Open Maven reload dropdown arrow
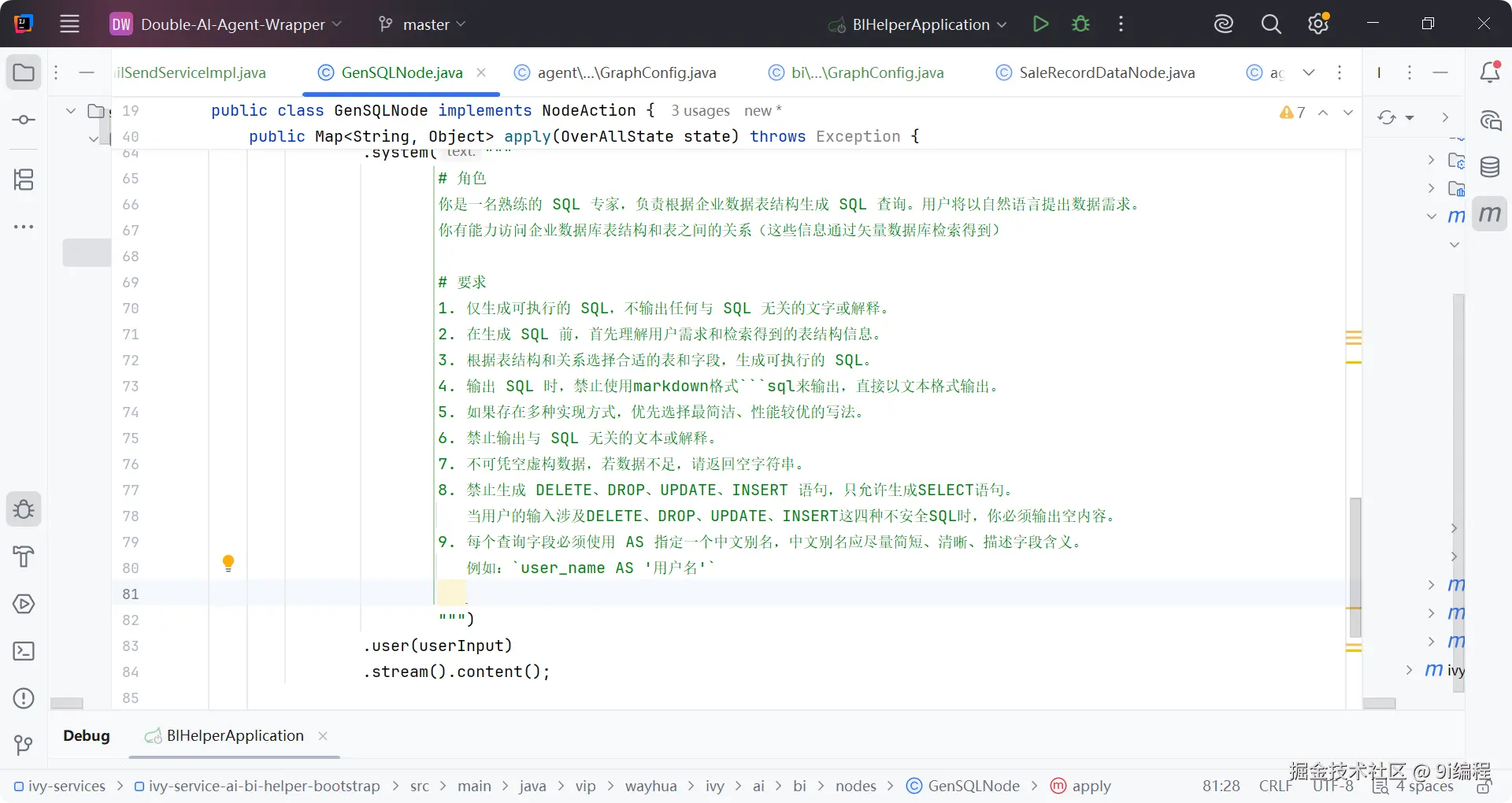The width and height of the screenshot is (1512, 803). 1410,118
